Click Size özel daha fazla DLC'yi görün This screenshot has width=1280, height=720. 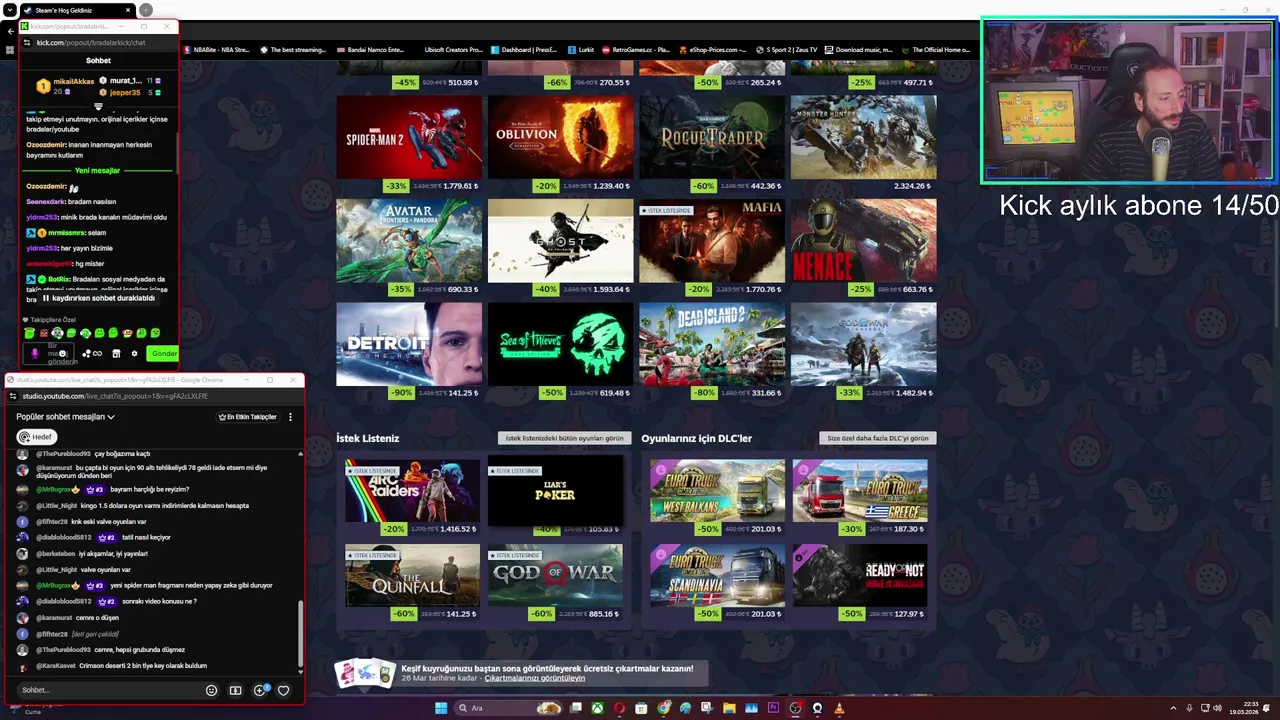878,438
